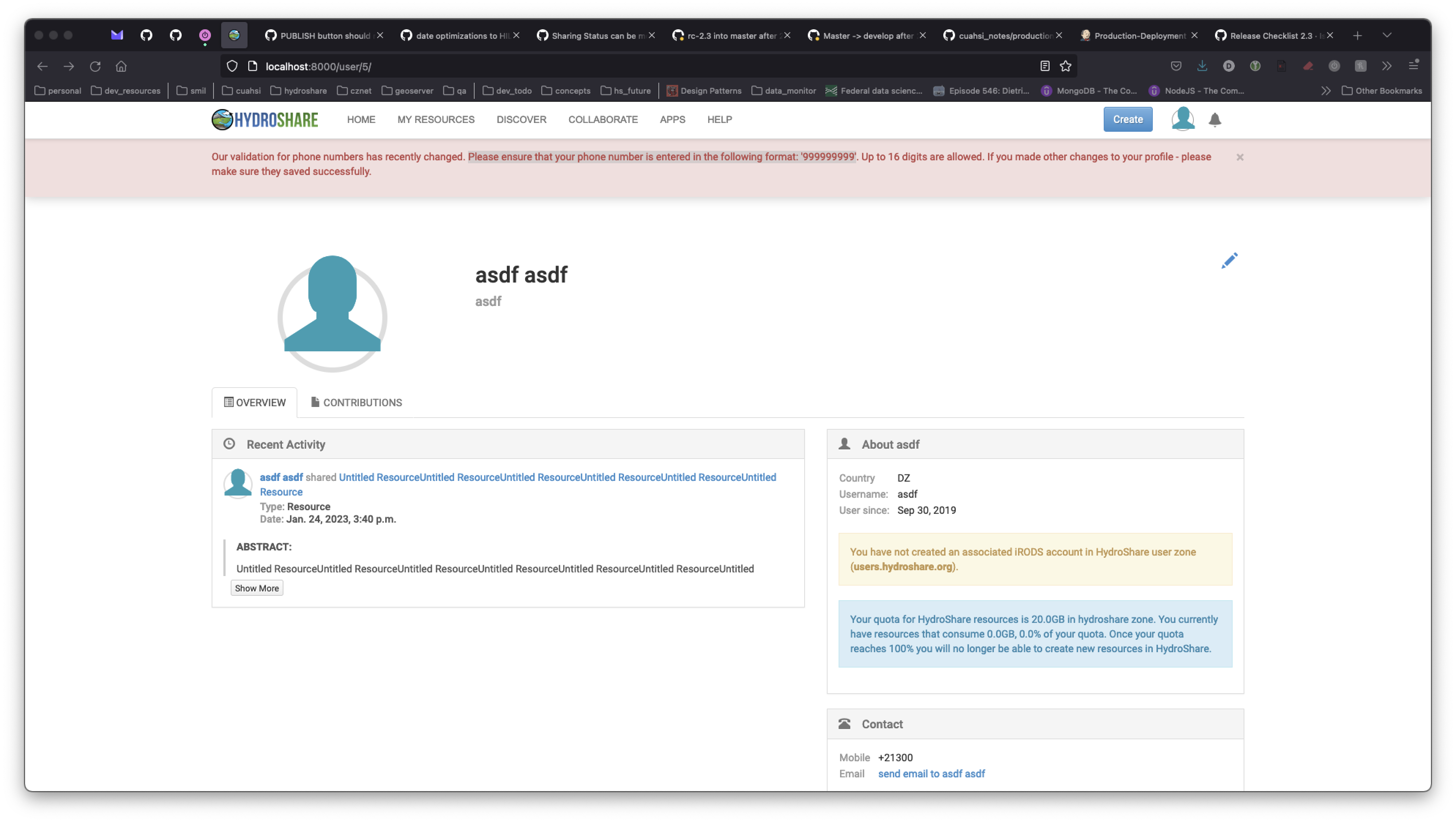Open the Firefox application menu
This screenshot has width=1456, height=822.
click(x=1414, y=66)
